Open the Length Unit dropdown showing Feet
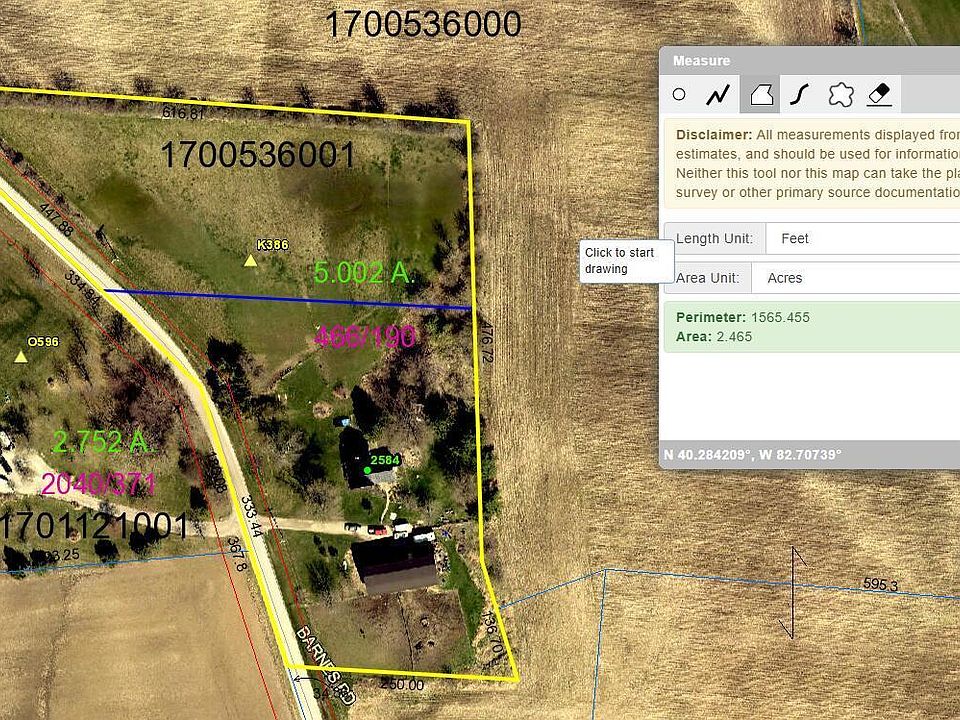 pos(862,238)
